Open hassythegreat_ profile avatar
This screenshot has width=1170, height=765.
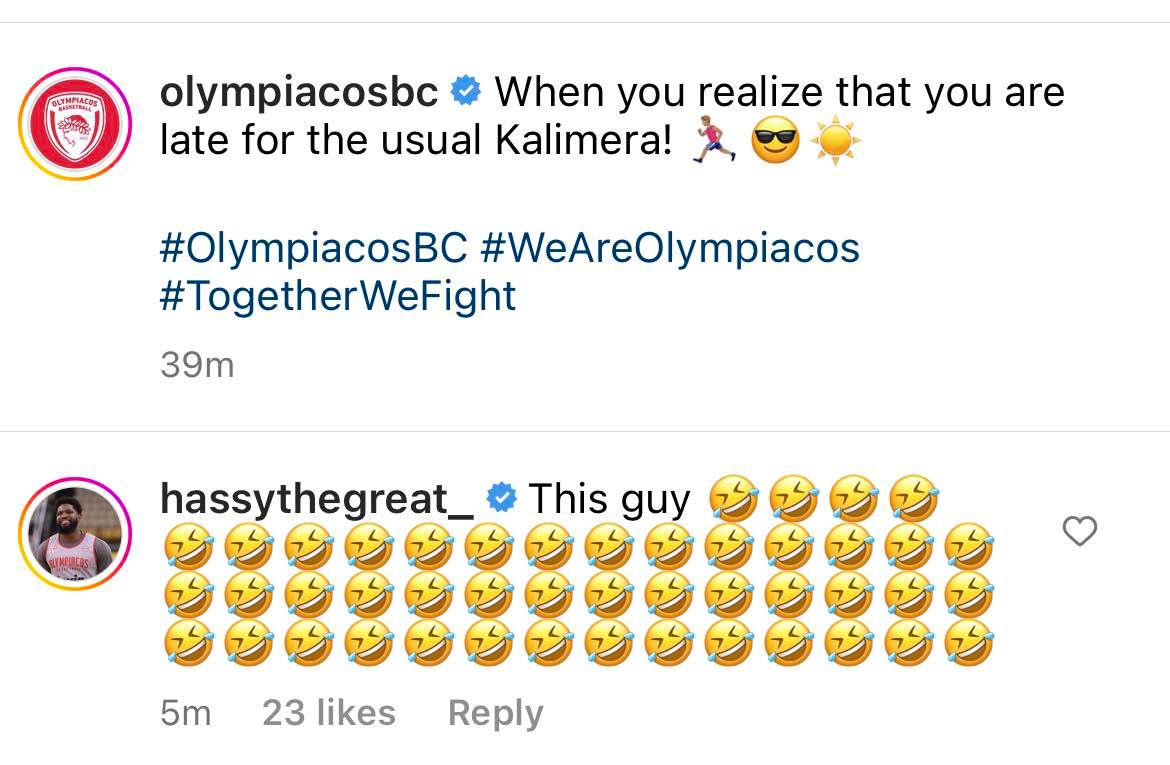(x=75, y=535)
